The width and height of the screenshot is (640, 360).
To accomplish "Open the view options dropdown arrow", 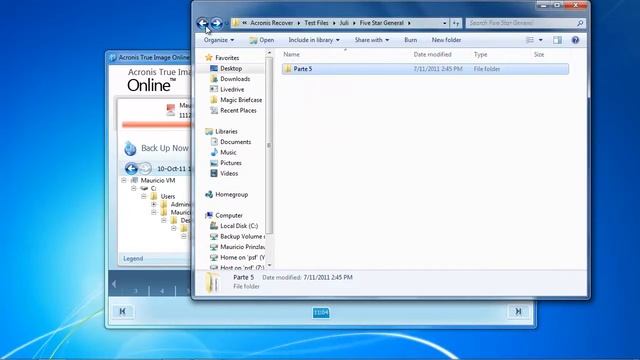I will point(540,40).
